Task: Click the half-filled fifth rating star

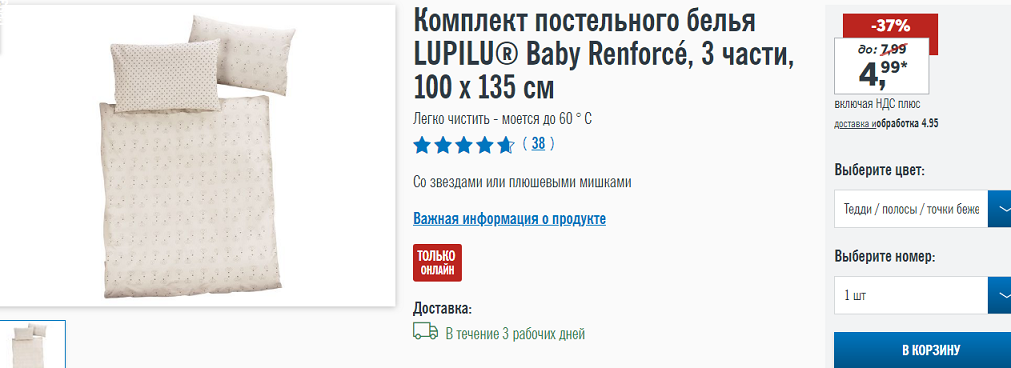Action: pyautogui.click(x=506, y=145)
